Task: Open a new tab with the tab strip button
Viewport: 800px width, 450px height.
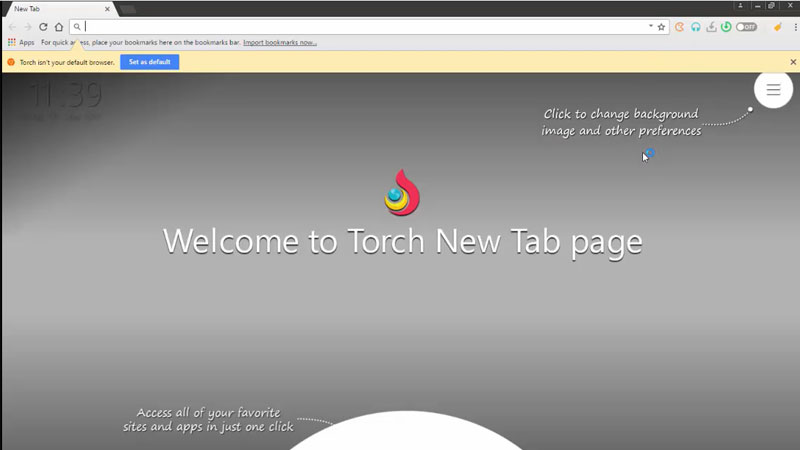Action: click(128, 9)
